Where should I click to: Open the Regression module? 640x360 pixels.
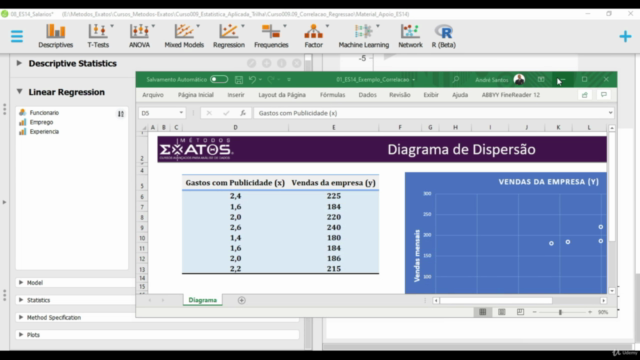(x=229, y=36)
